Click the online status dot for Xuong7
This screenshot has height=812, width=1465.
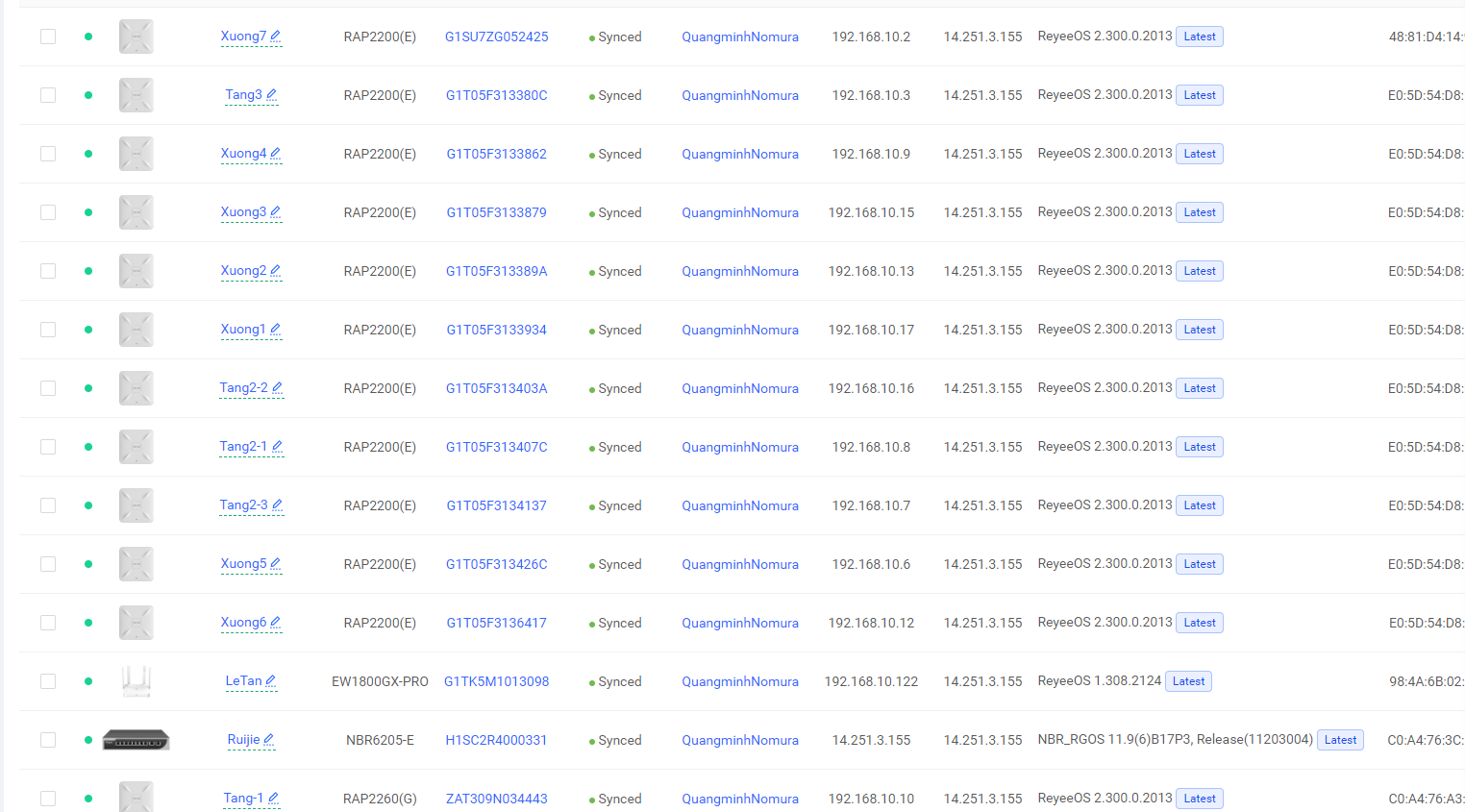[88, 37]
